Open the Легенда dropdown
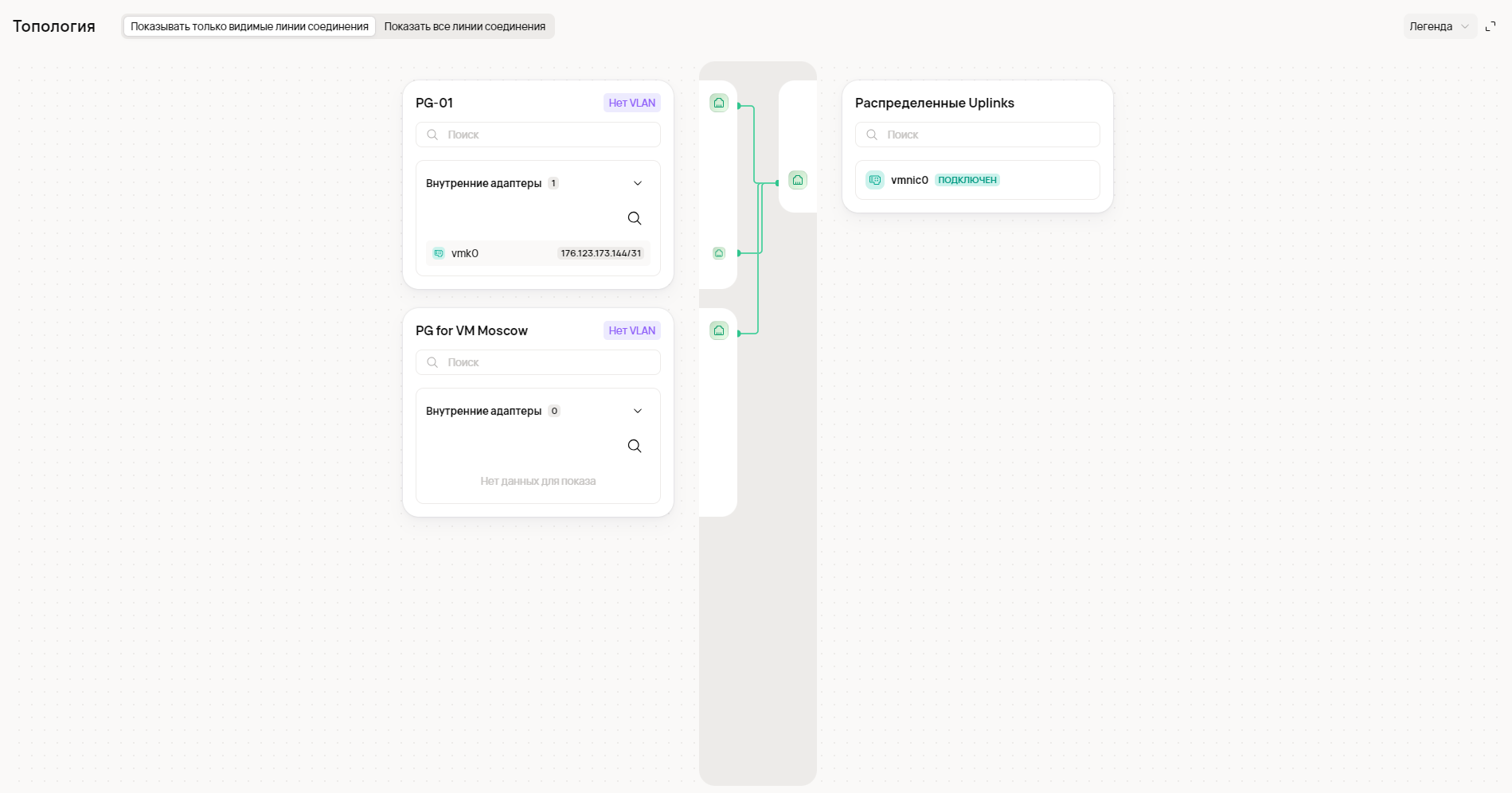The width and height of the screenshot is (1512, 793). [1440, 26]
